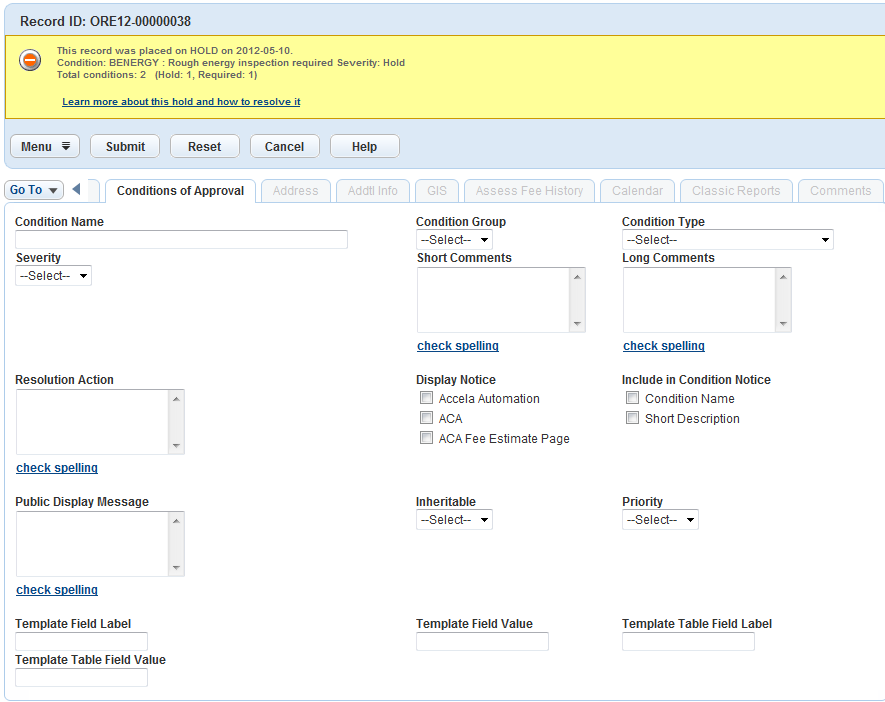Expand the Go To dropdown

(34, 190)
